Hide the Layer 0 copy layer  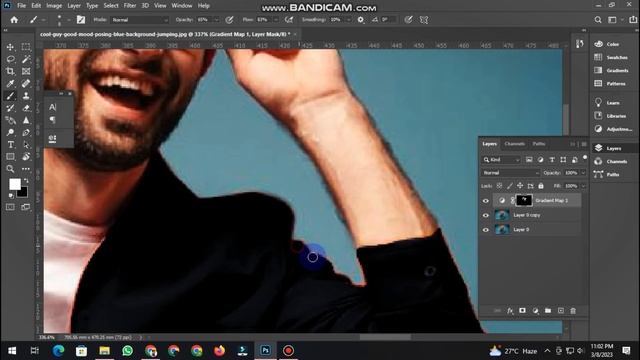486,215
